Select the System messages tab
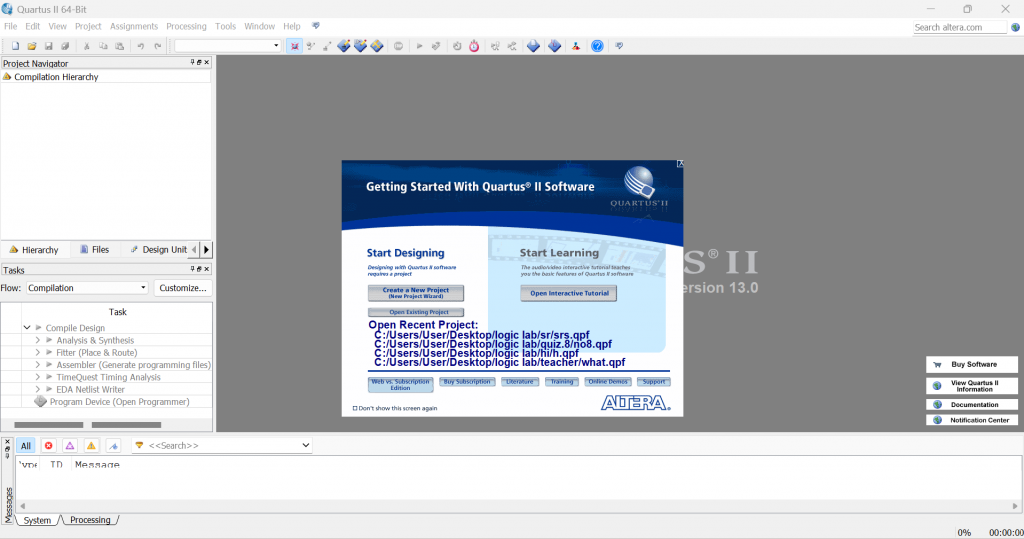 click(37, 520)
